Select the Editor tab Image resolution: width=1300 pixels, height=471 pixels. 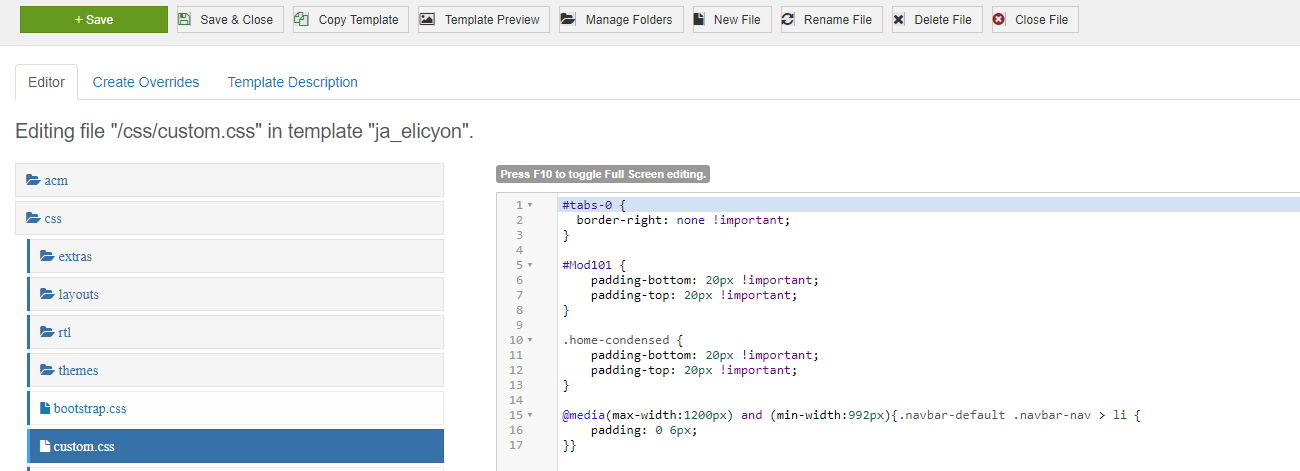46,82
